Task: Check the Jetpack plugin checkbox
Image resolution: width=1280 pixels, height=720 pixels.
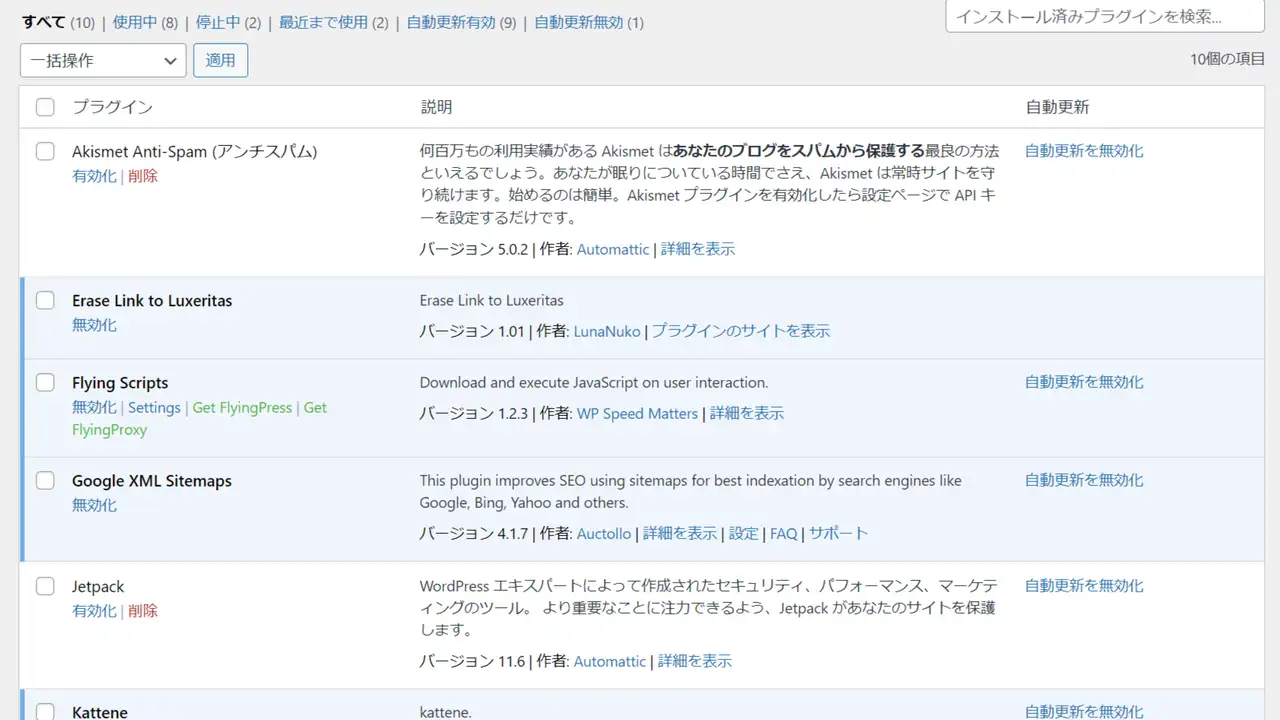Action: click(45, 587)
